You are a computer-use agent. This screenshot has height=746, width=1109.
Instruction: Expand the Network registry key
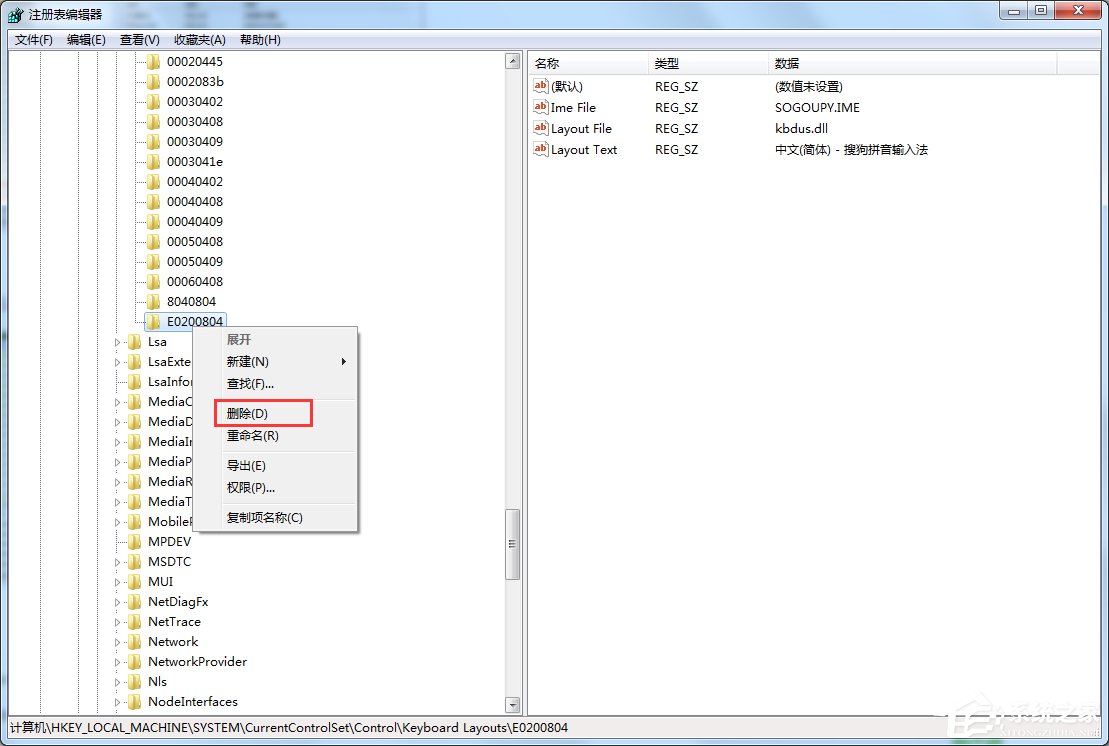(x=118, y=641)
